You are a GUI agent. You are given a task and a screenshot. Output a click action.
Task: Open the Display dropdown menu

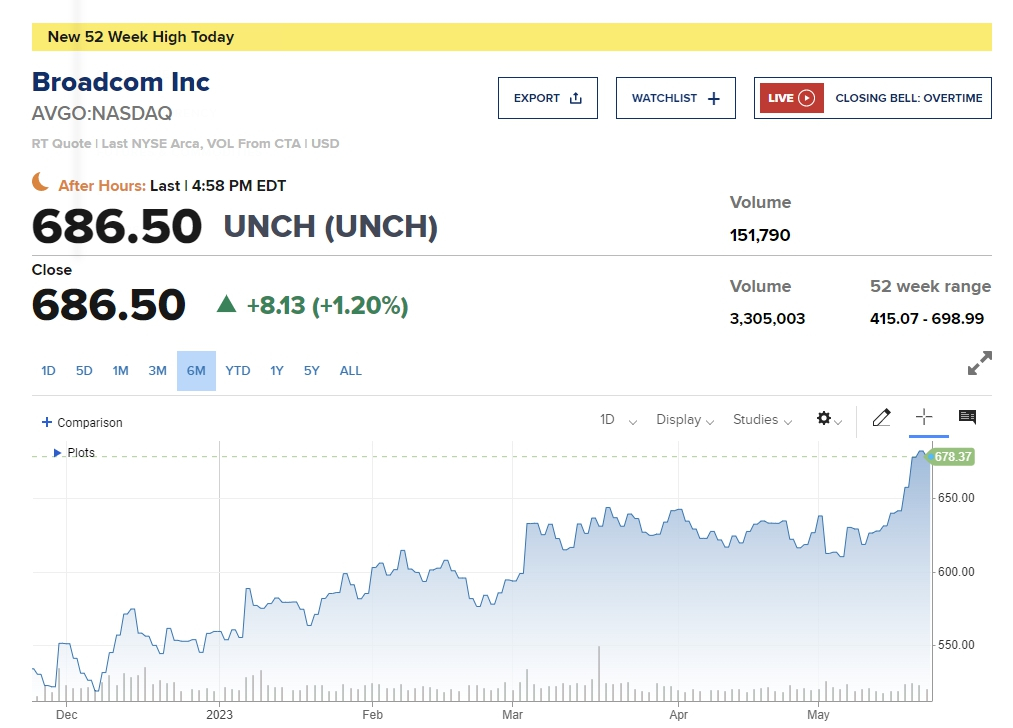[685, 420]
